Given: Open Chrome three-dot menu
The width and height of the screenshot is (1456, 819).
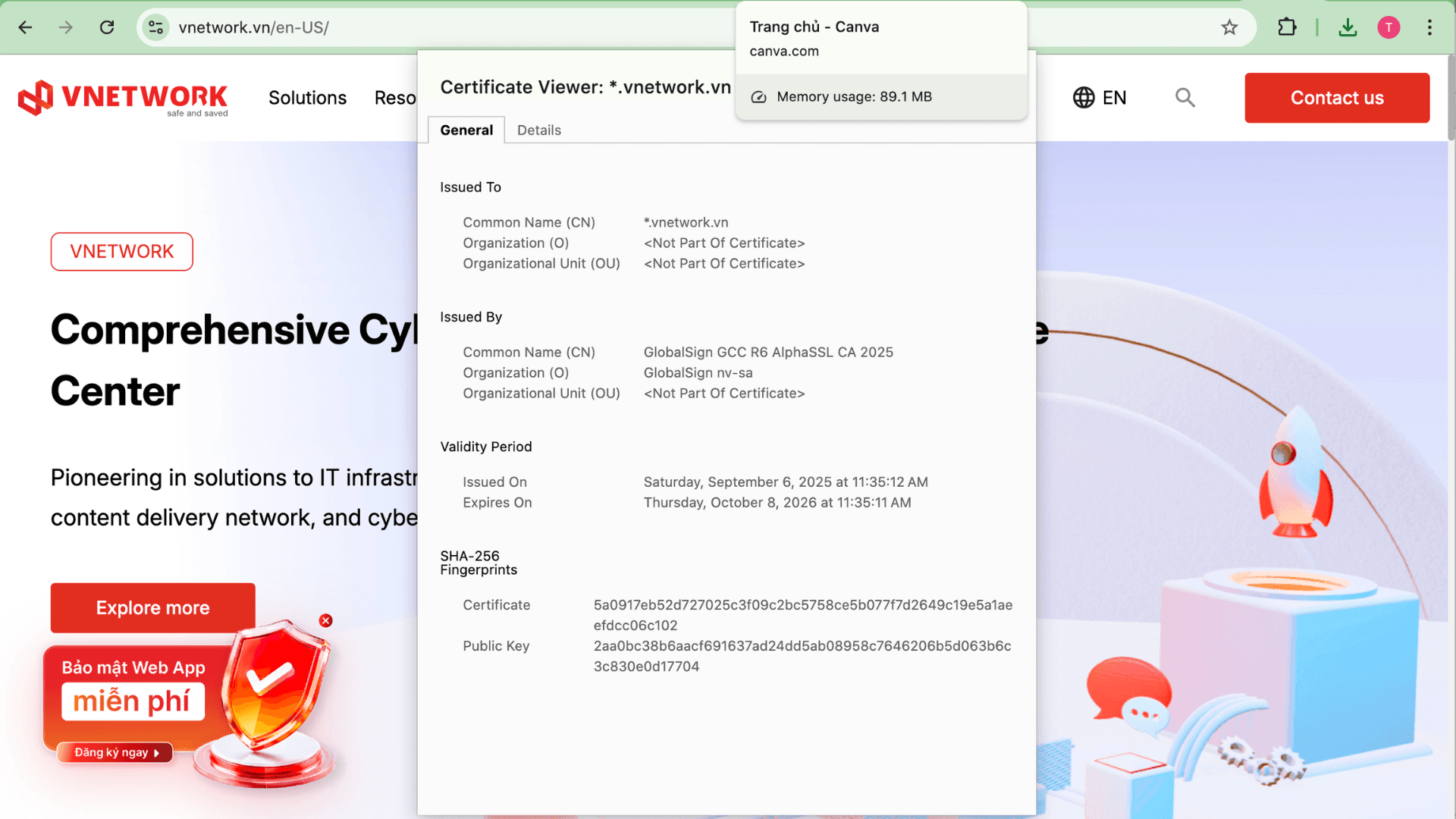Looking at the screenshot, I should click(x=1429, y=27).
